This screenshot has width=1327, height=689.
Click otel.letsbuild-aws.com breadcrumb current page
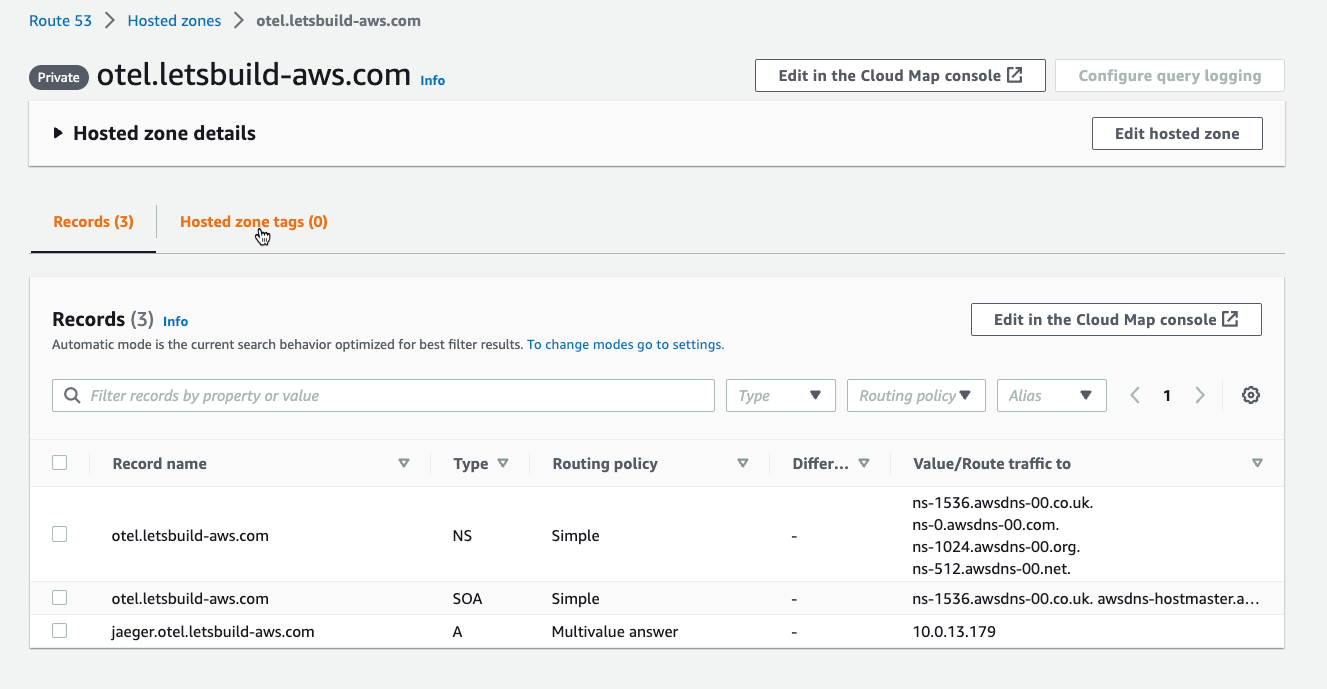[338, 20]
